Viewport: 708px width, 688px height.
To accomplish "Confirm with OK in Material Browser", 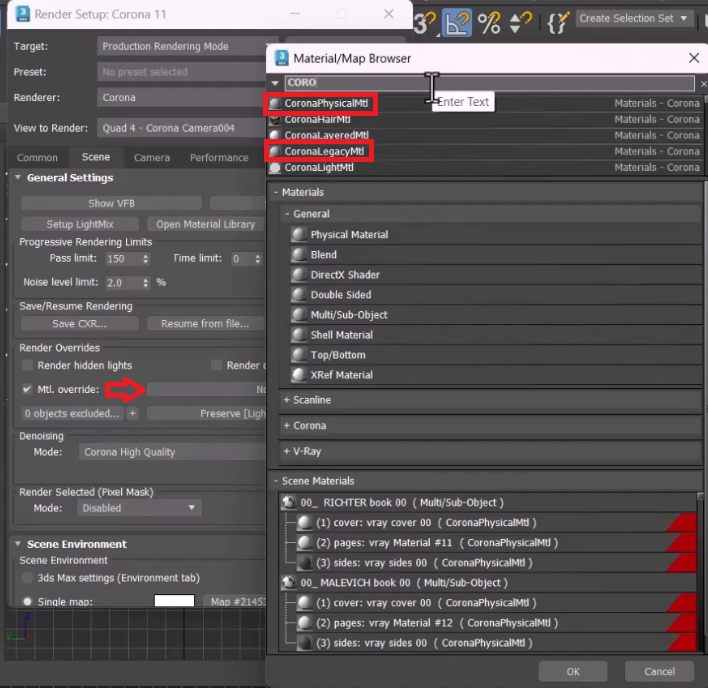I will (x=573, y=672).
